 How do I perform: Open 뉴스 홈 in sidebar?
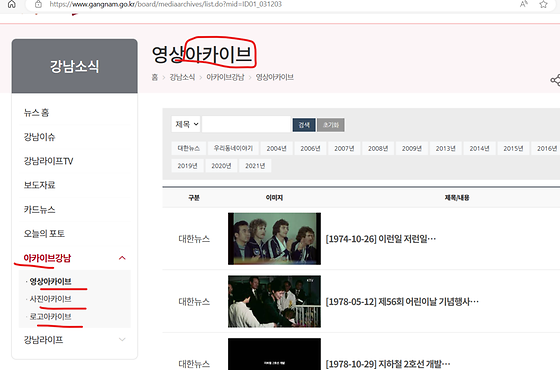(36, 113)
